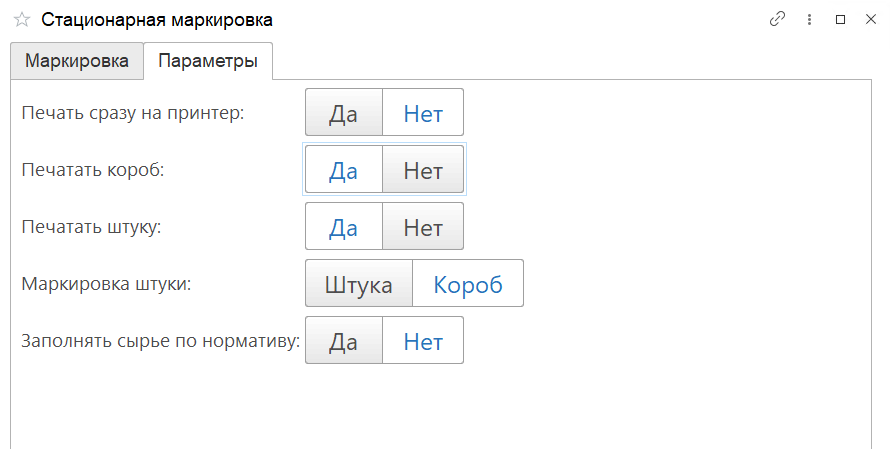Set Печать сразу на принтер to Да

pyautogui.click(x=344, y=113)
